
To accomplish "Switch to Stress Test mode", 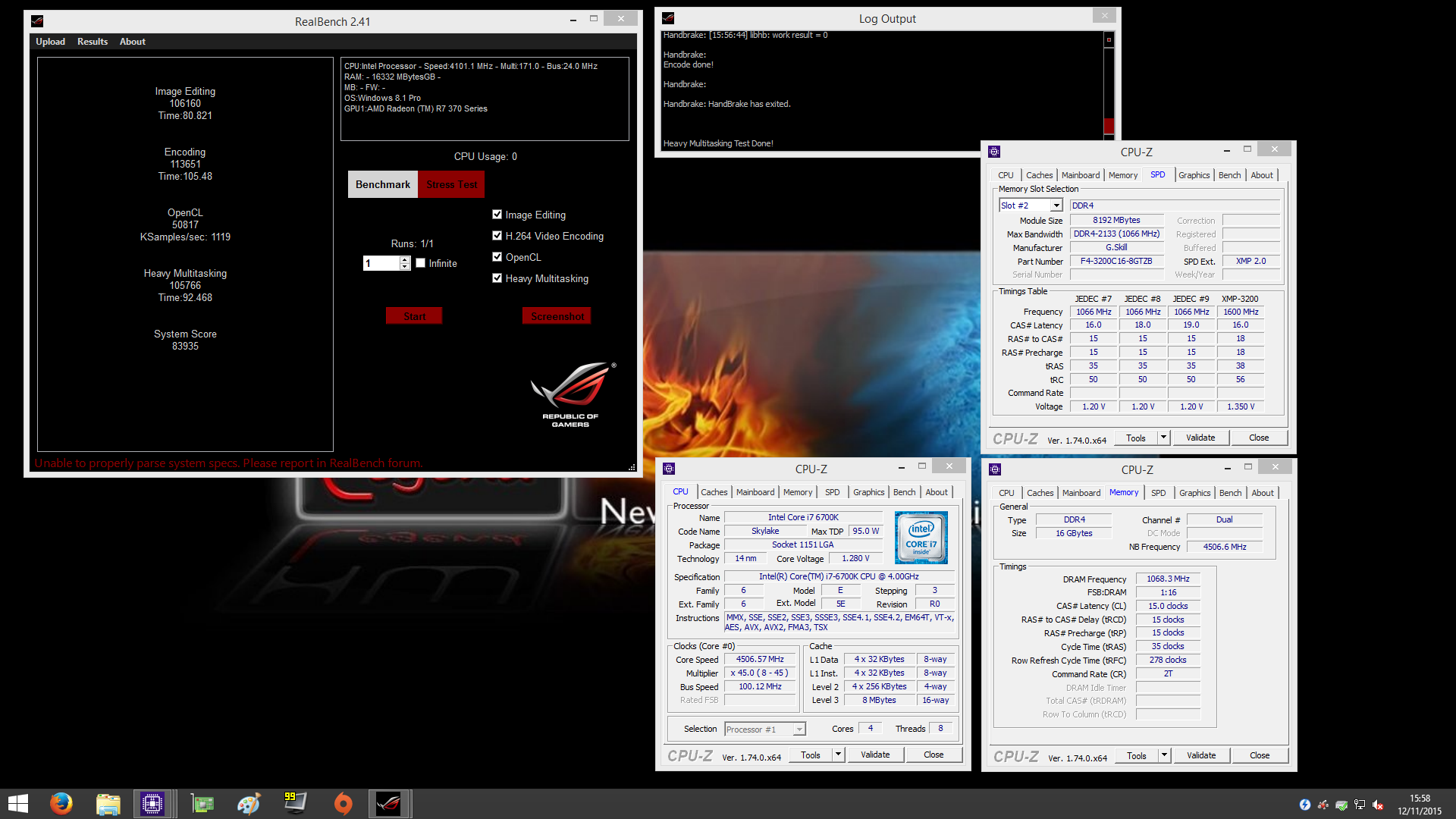I will (x=451, y=184).
